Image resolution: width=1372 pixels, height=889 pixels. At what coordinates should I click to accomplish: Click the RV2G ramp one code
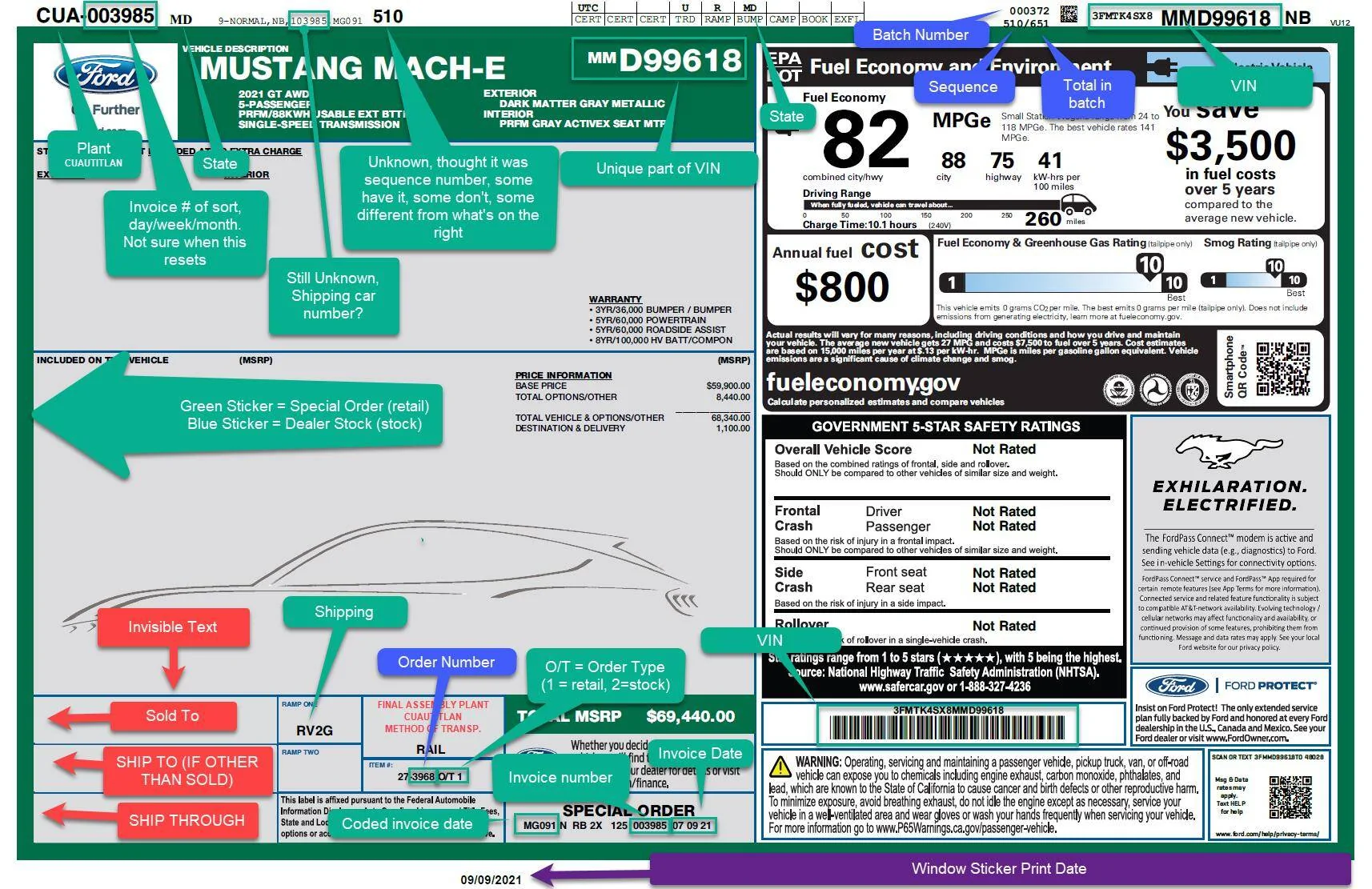coord(315,731)
